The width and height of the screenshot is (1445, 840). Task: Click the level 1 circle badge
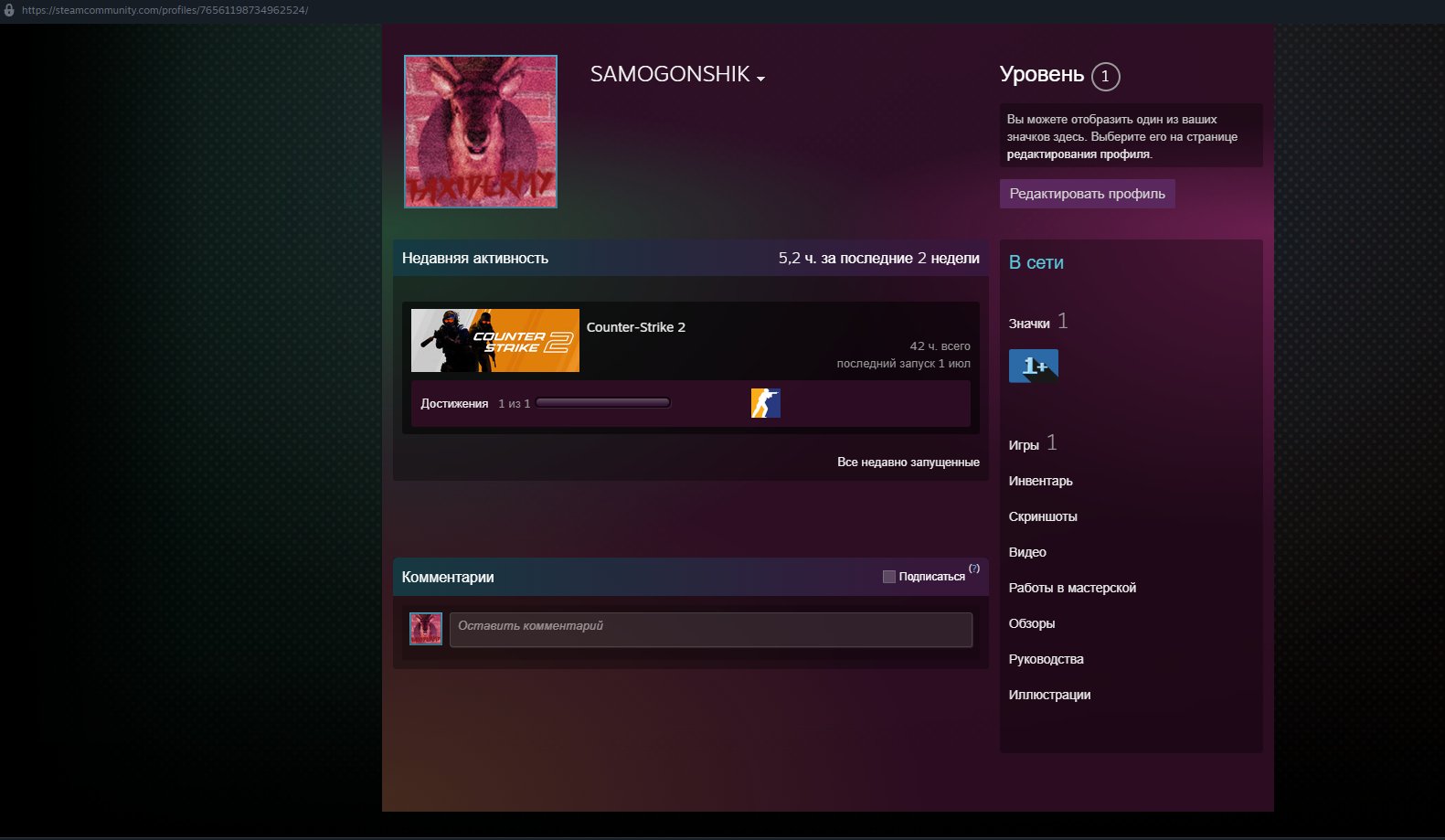[x=1105, y=76]
